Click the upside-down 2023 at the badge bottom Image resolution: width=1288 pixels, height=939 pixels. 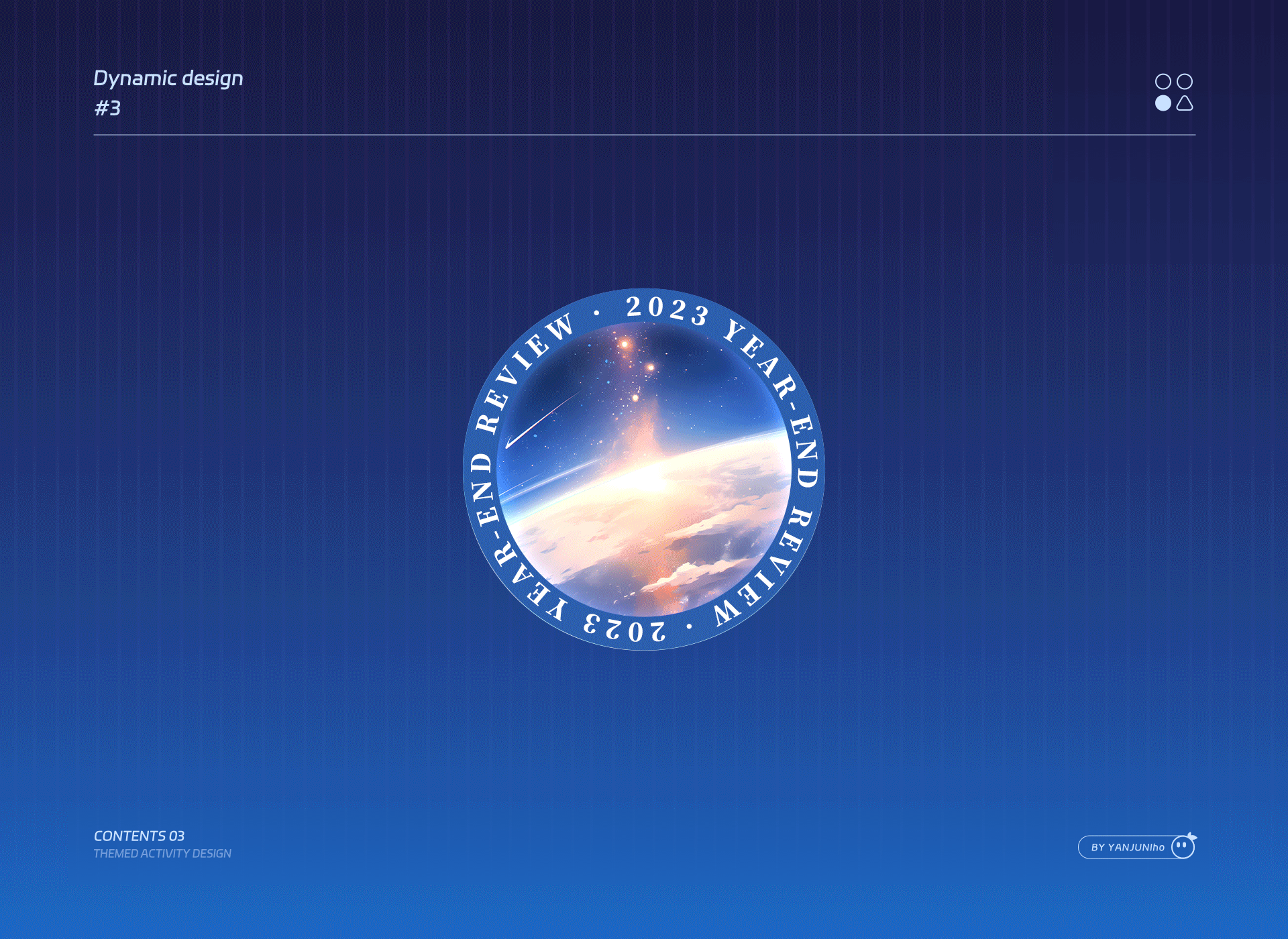625,628
